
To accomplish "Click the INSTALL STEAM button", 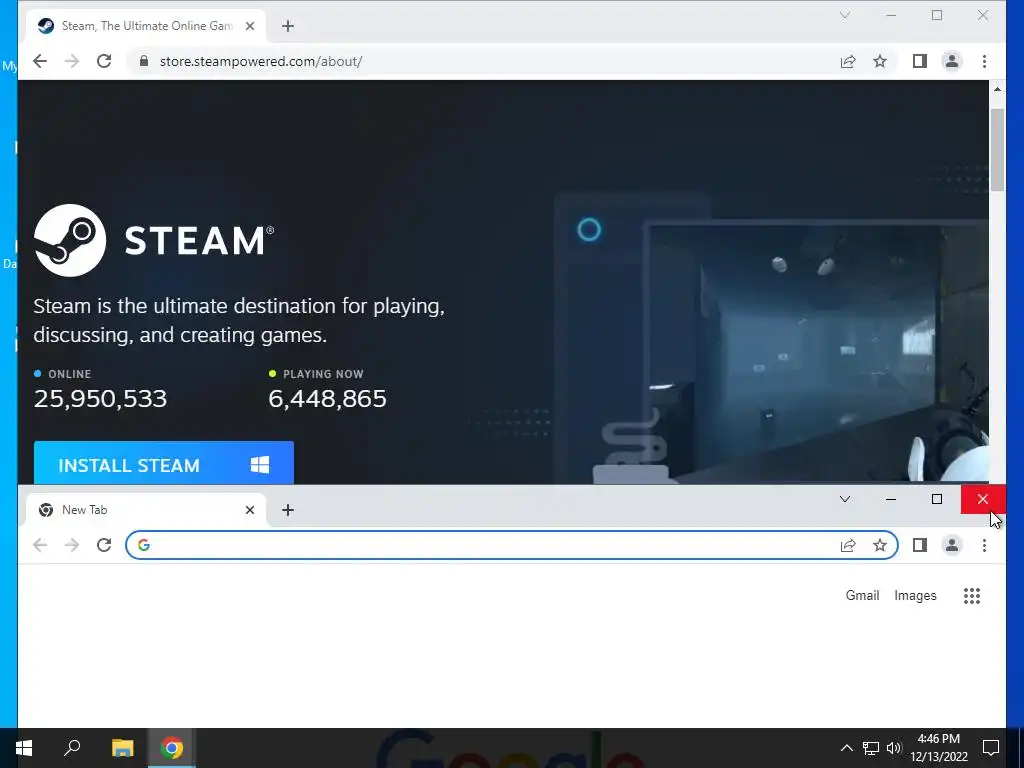I will [164, 463].
